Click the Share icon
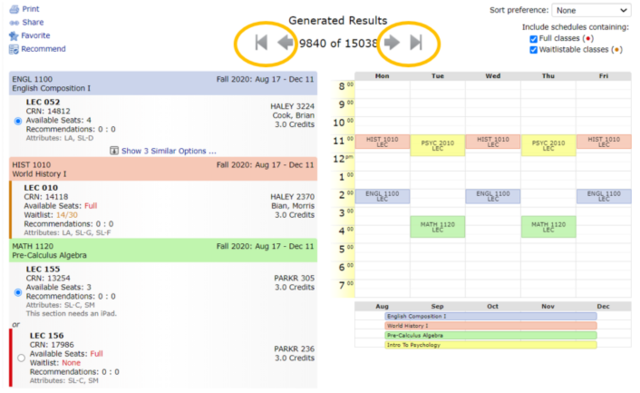This screenshot has height=393, width=640. 14,22
